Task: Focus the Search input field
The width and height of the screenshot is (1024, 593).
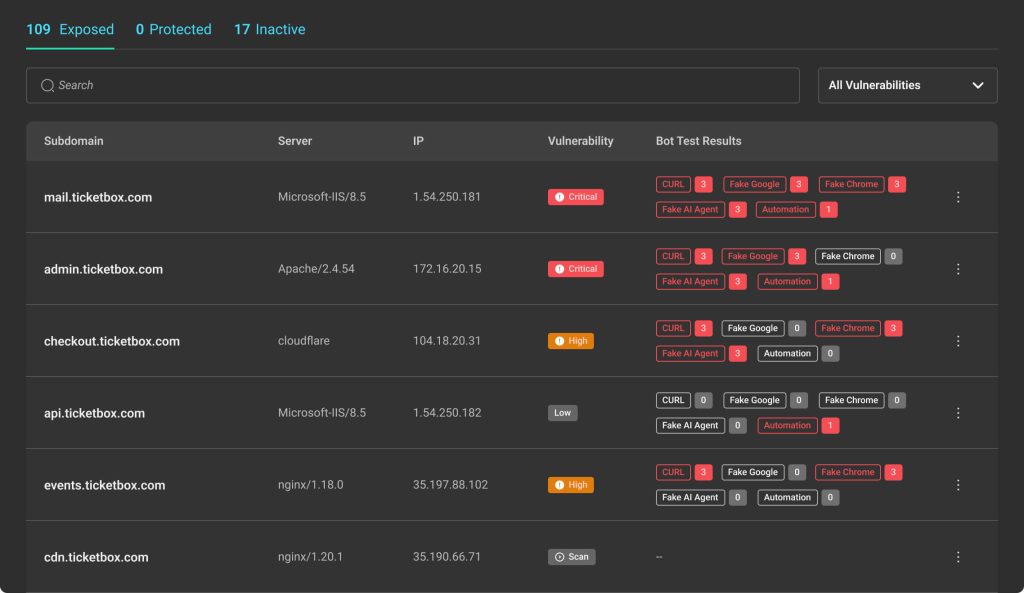Action: coord(420,86)
